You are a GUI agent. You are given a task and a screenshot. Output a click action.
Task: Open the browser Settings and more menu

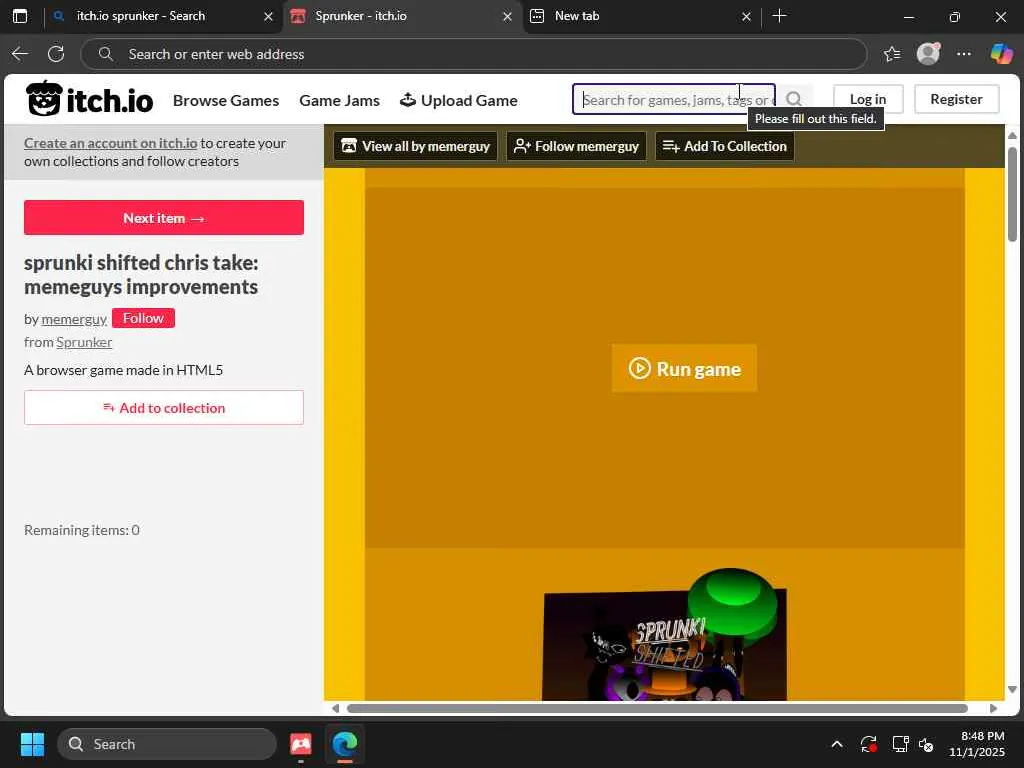[x=963, y=54]
